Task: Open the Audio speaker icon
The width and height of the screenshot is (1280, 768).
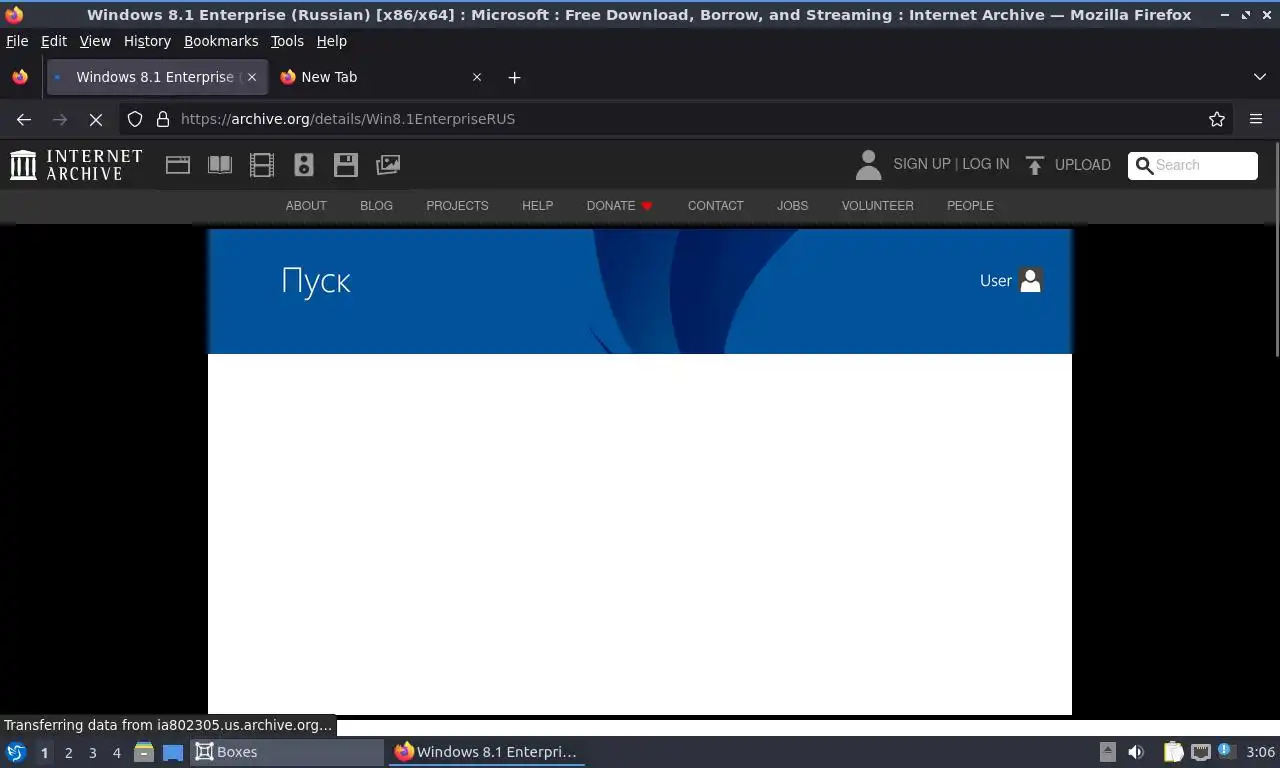Action: pos(304,165)
